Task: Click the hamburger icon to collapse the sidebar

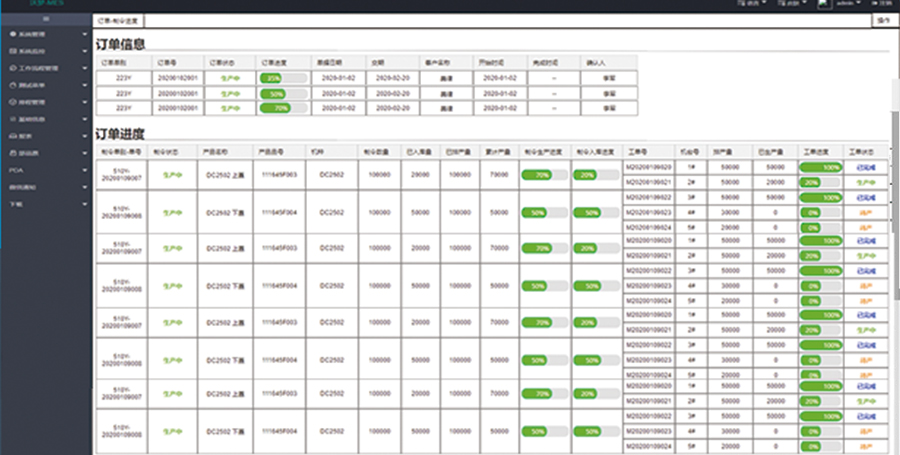Action: click(x=44, y=19)
